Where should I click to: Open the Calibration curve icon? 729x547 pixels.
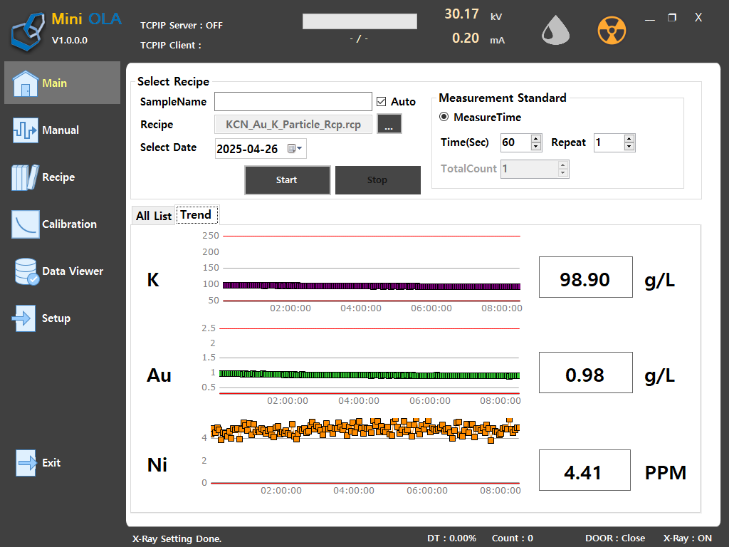point(25,224)
